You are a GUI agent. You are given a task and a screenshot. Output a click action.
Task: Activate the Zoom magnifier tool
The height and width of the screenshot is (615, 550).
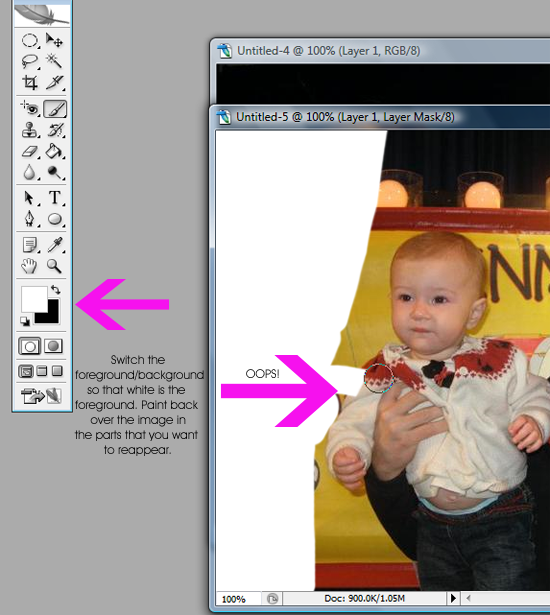click(55, 266)
